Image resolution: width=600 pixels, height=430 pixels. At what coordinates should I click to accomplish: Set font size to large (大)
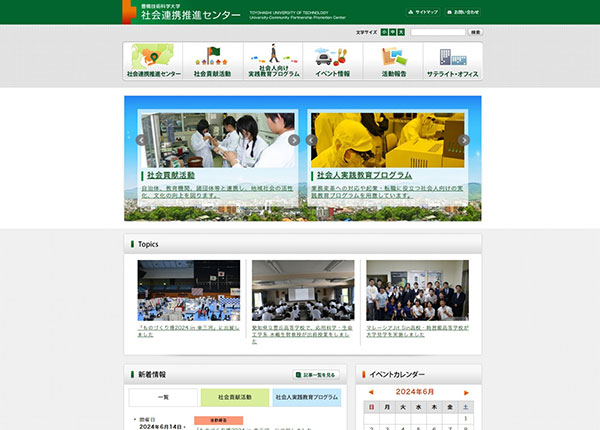click(401, 32)
